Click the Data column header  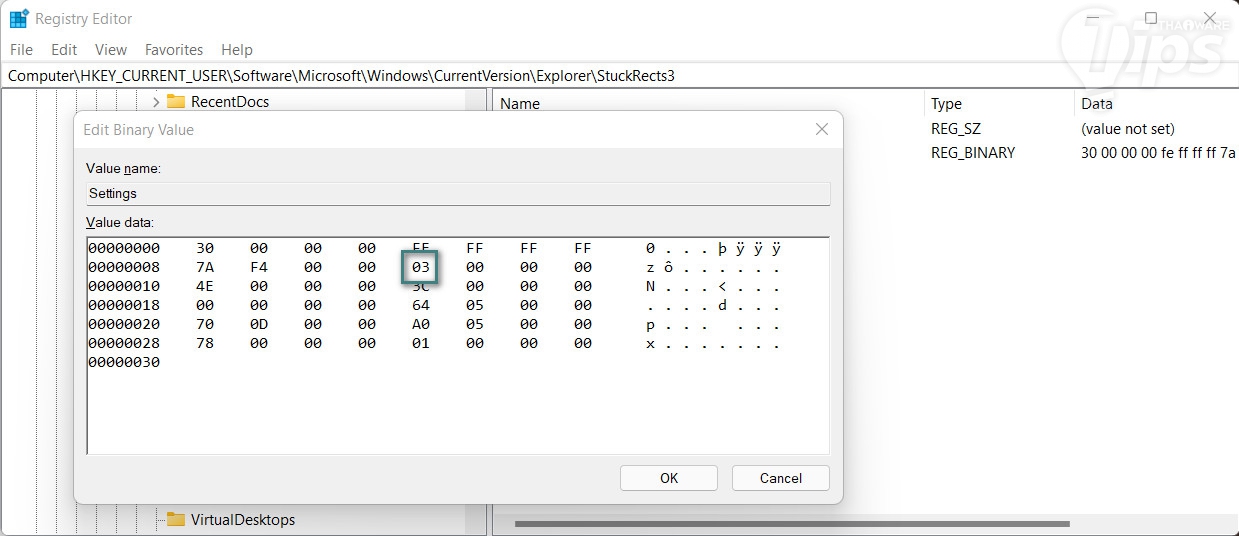(1097, 103)
